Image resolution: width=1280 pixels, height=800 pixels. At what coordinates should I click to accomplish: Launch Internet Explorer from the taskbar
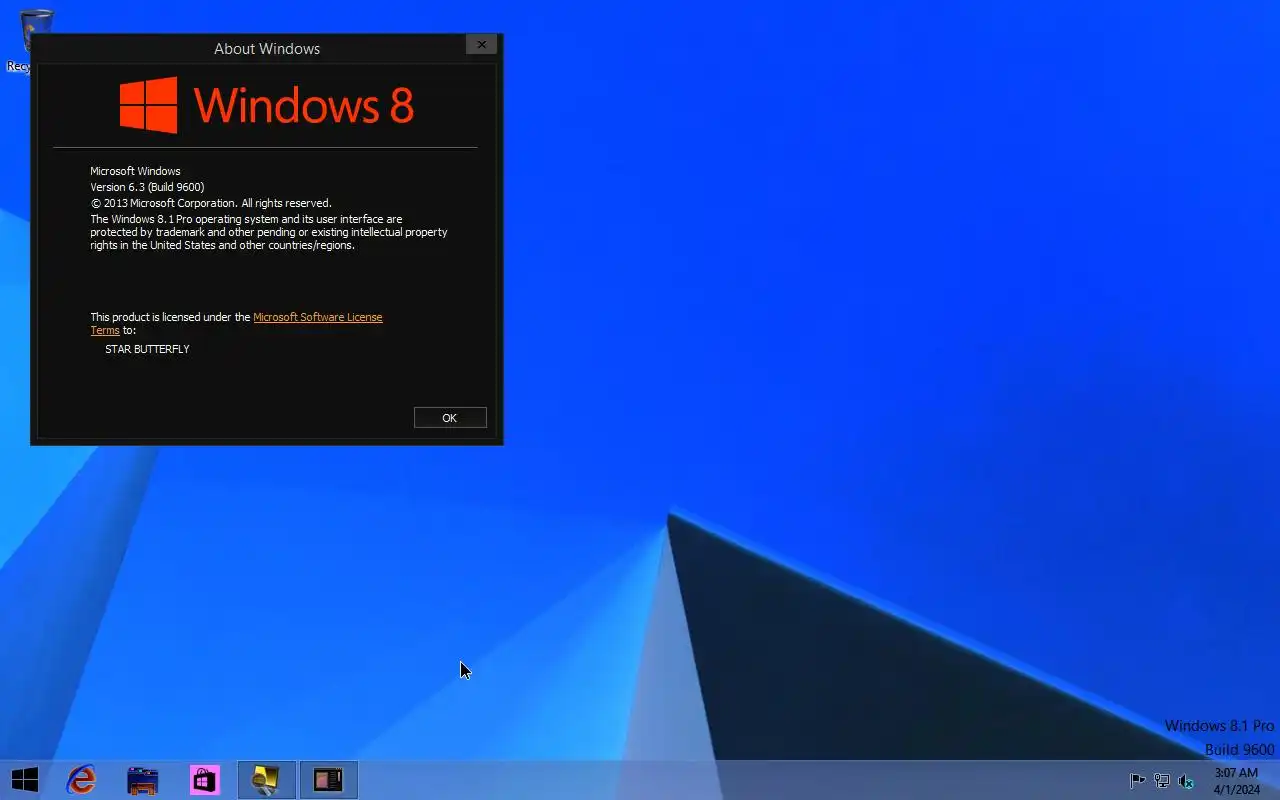[81, 780]
